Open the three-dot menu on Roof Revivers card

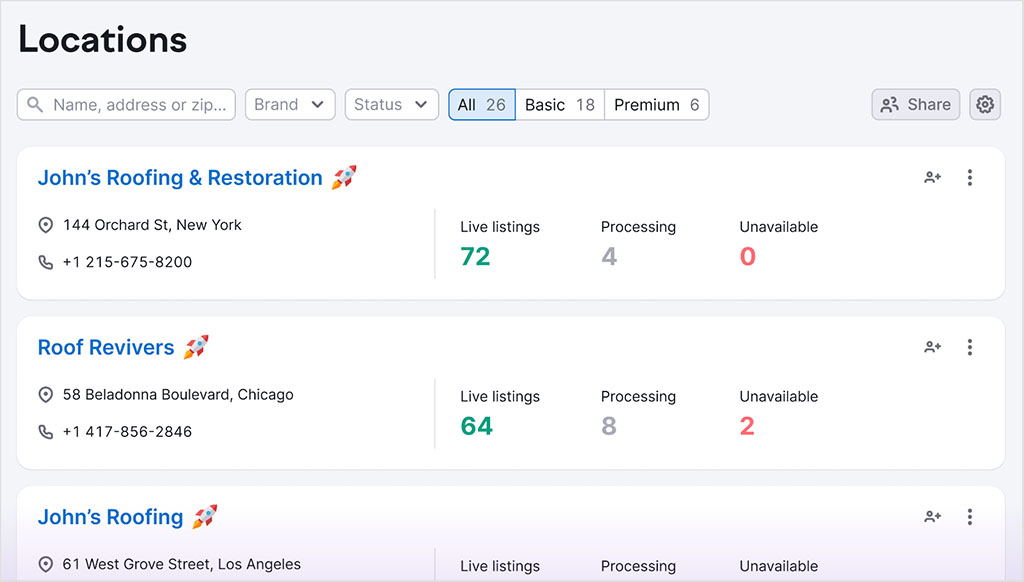coord(969,347)
